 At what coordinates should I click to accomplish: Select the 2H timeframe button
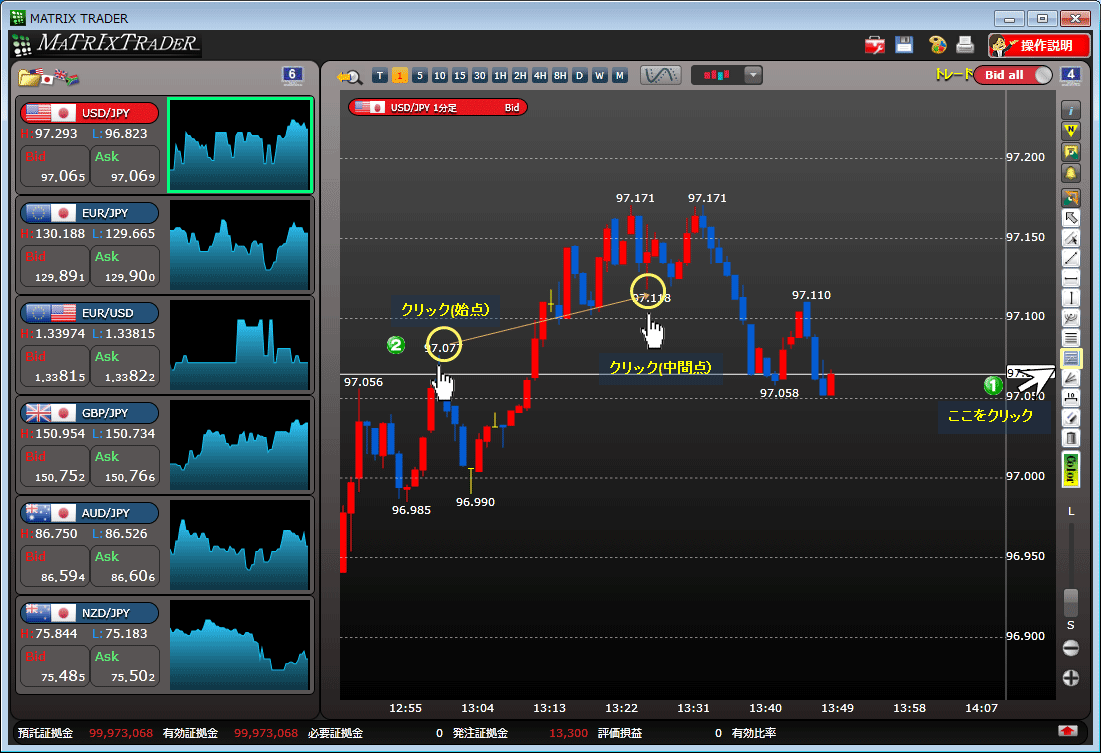520,75
